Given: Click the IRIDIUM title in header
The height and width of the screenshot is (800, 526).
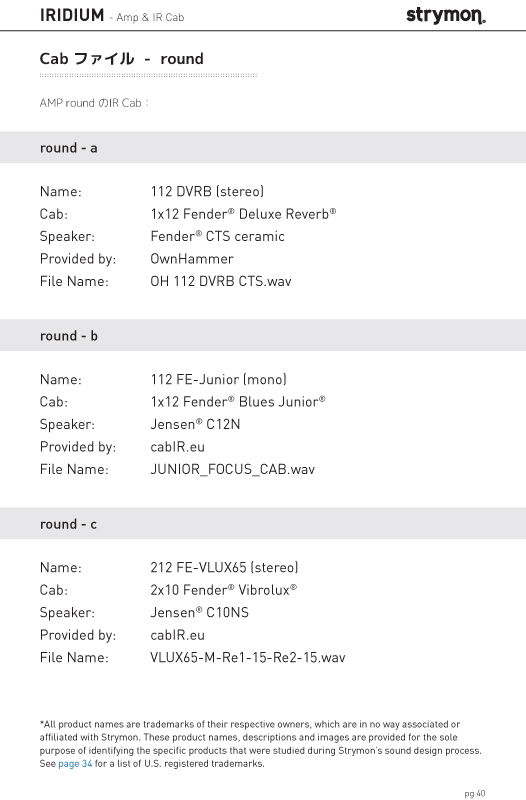Looking at the screenshot, I should [72, 15].
